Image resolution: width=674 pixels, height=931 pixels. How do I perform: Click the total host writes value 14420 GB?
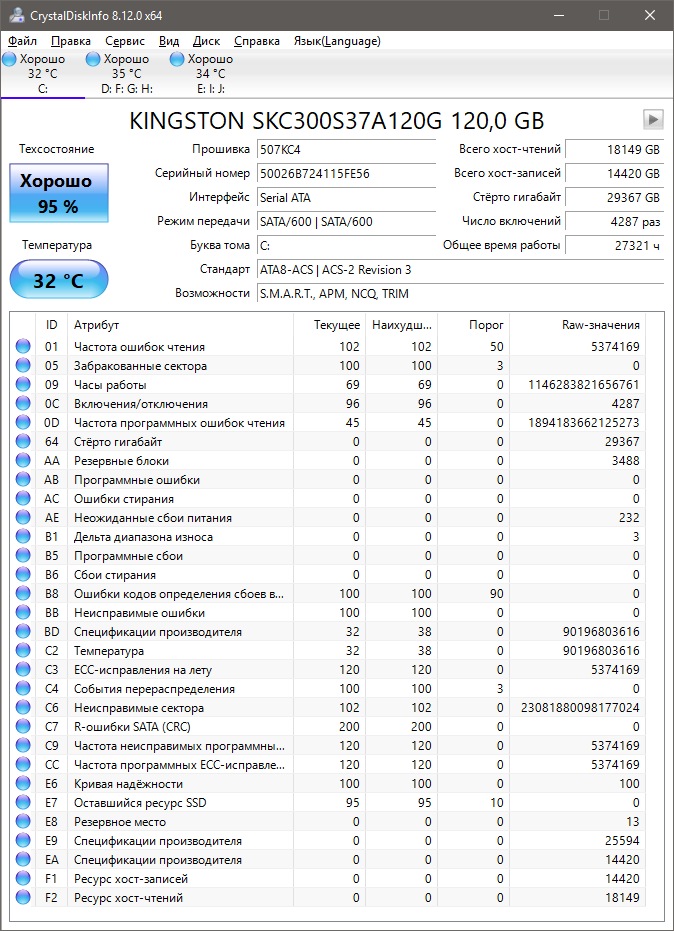tap(615, 173)
